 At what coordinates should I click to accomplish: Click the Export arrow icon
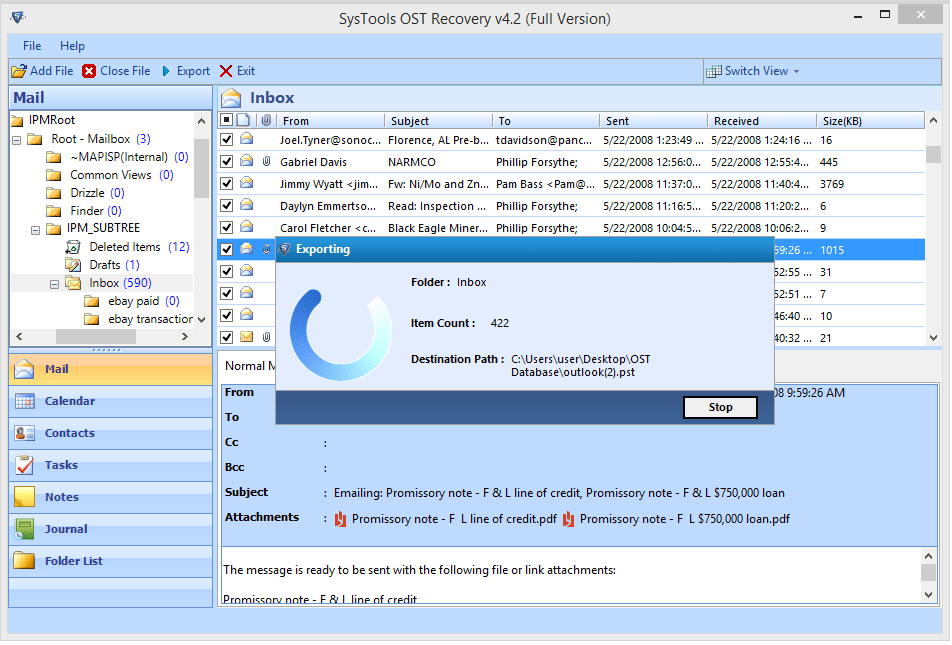166,71
